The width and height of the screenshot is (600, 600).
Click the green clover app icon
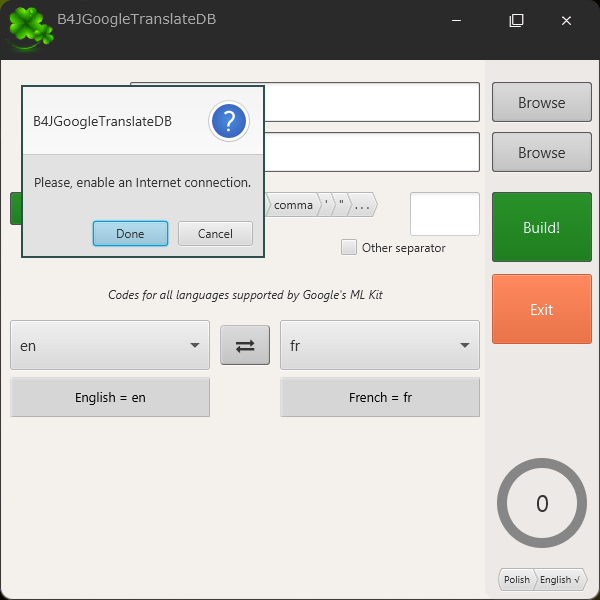click(30, 29)
